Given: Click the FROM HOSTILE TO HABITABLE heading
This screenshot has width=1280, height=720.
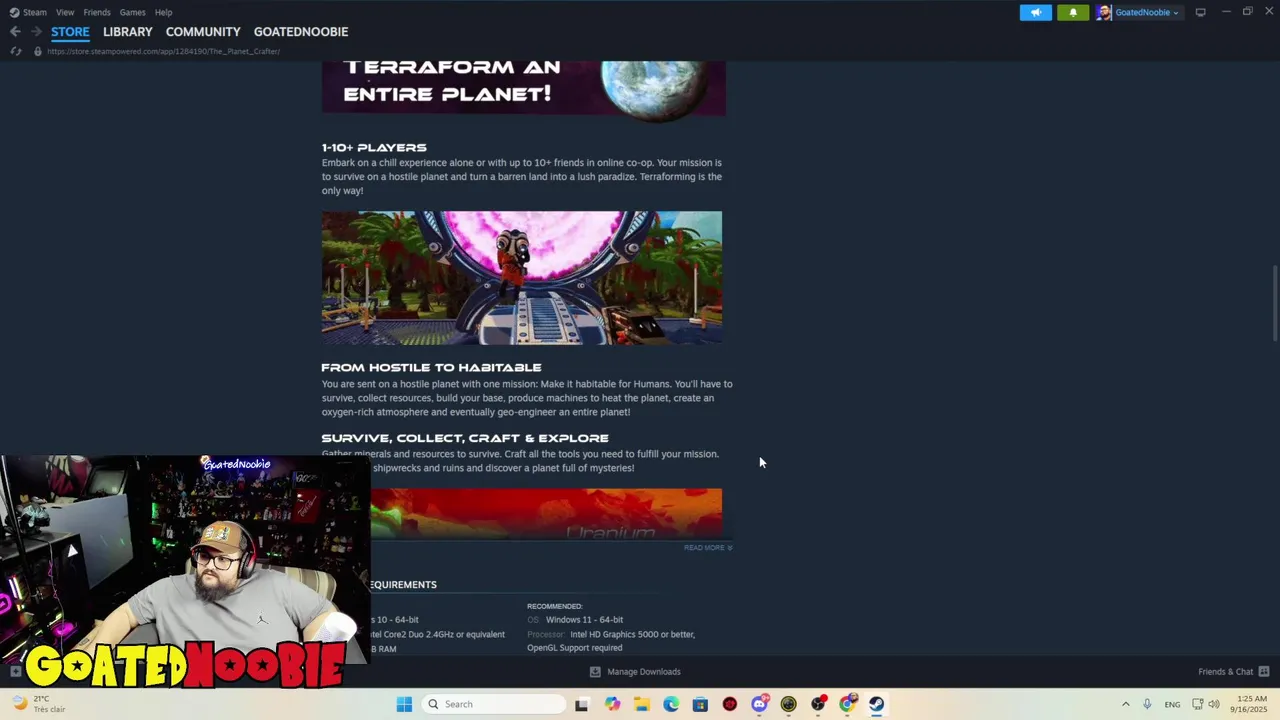Looking at the screenshot, I should tap(431, 368).
